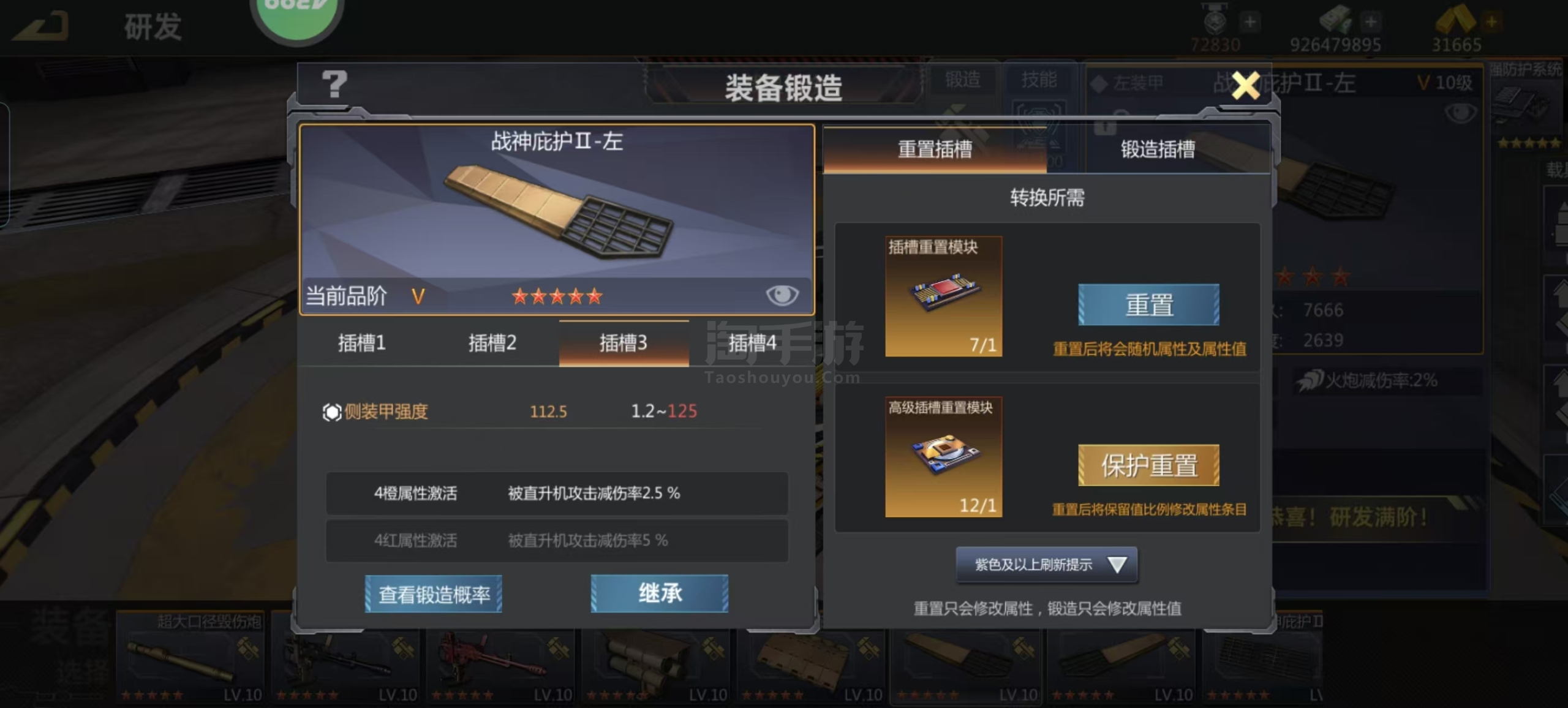
Task: Tap the plus icon beside 72830 medals
Action: pyautogui.click(x=1249, y=22)
